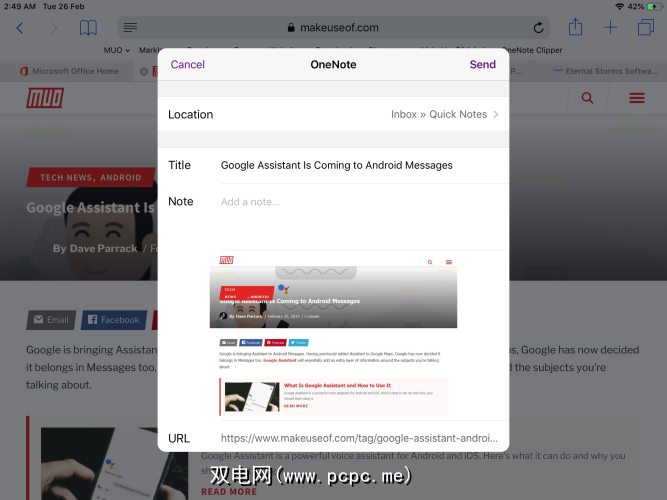The image size is (667, 500).
Task: Show all Safari tabs overview
Action: [645, 27]
